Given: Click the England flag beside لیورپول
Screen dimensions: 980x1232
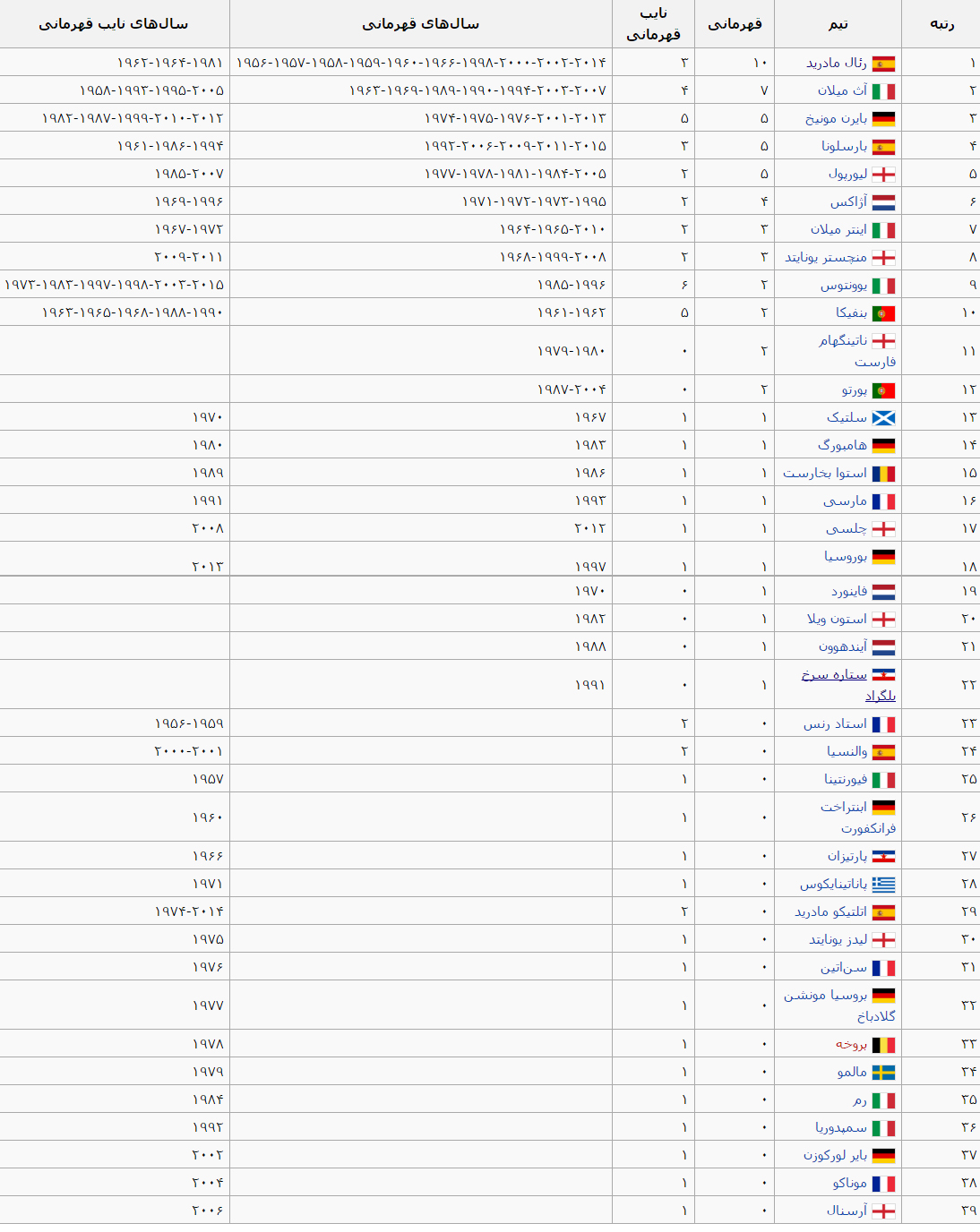Looking at the screenshot, I should point(883,175).
